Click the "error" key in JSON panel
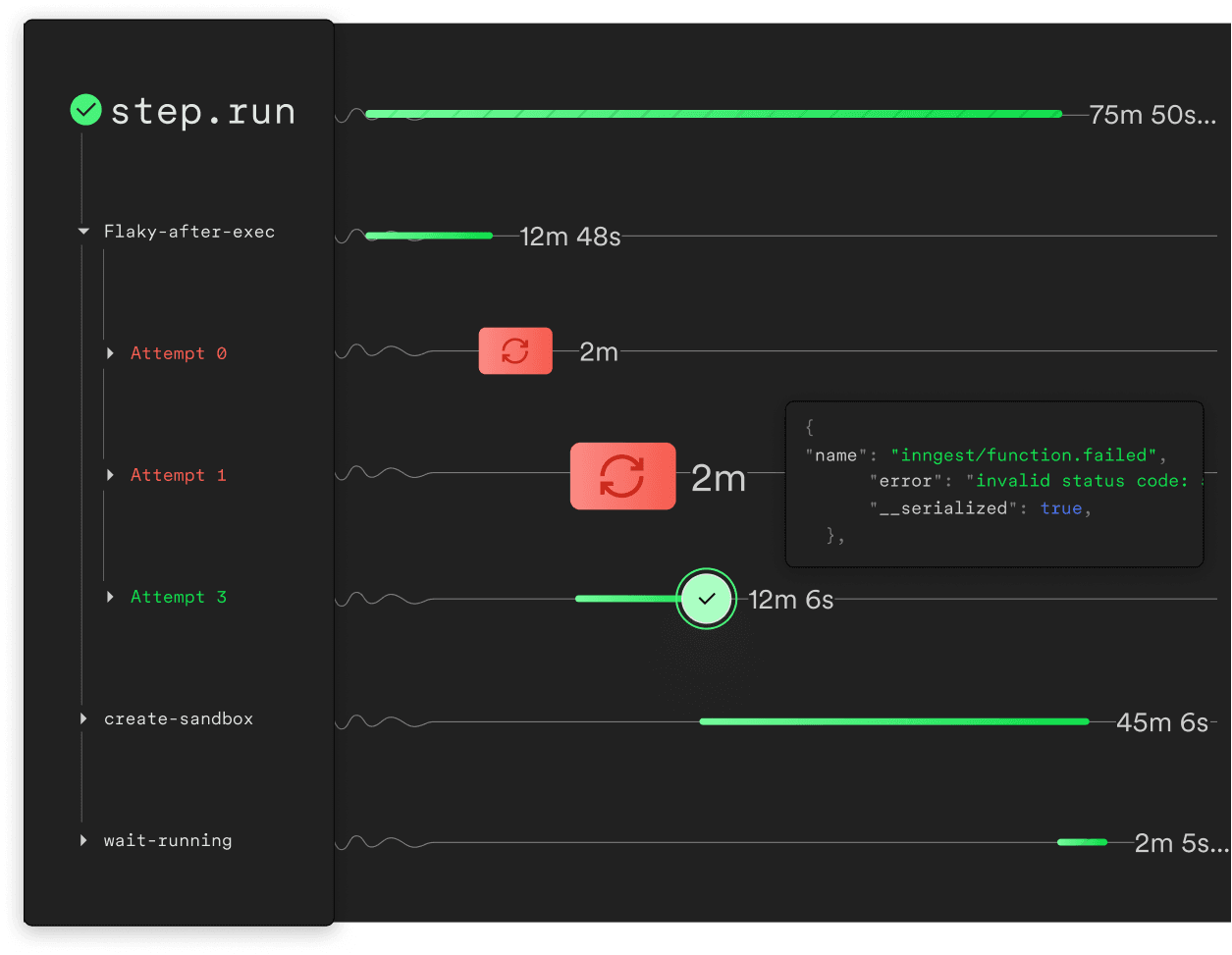The height and width of the screenshot is (955, 1232). 906,481
